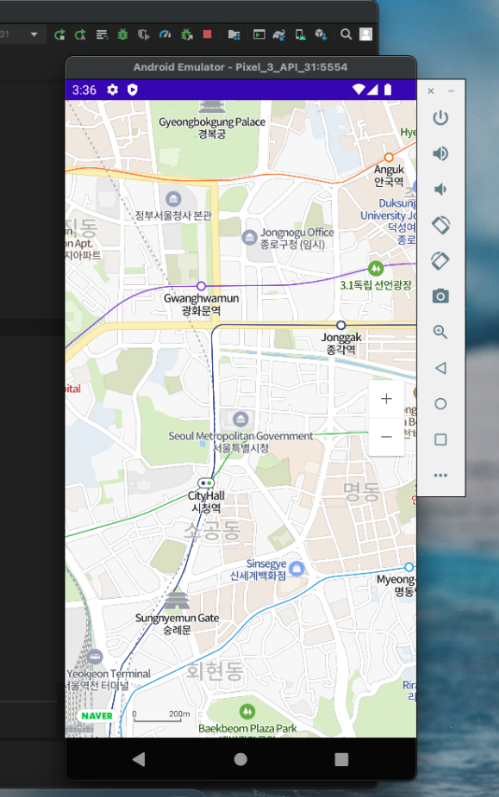Viewport: 499px width, 797px height.
Task: Tap Android navigation bar Home button
Action: coord(240,759)
